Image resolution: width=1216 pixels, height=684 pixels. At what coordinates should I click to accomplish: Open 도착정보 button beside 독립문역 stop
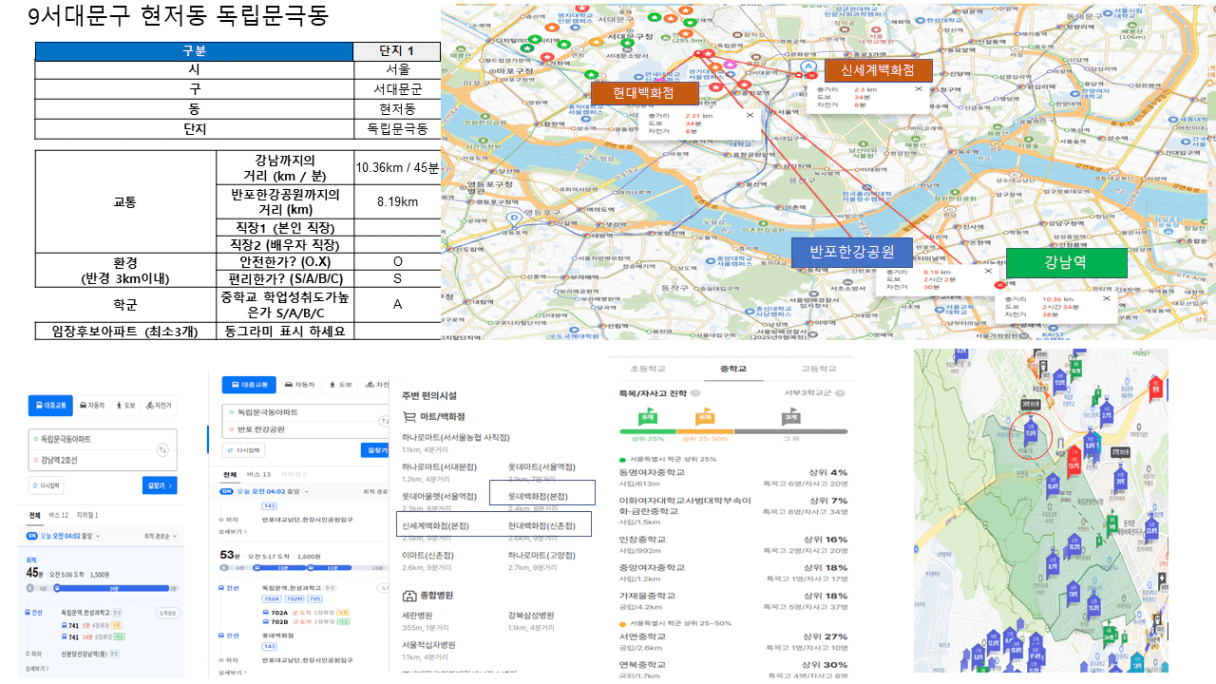(168, 612)
